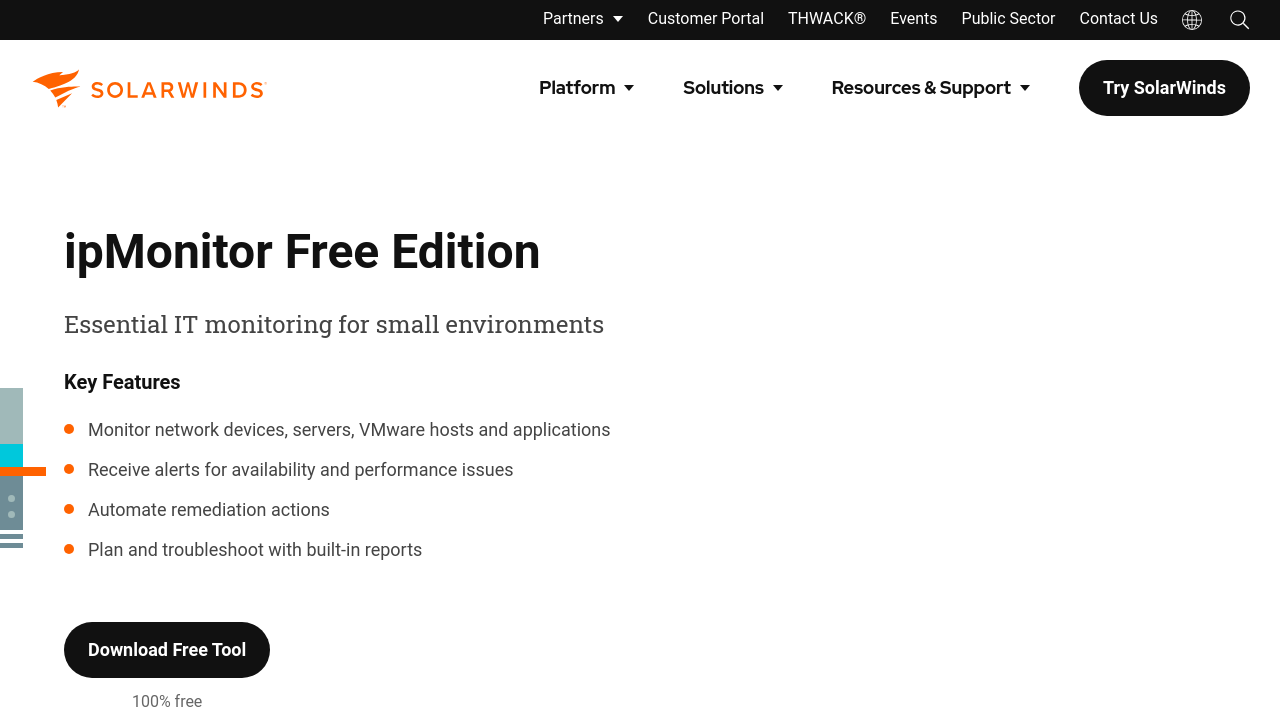
Task: Select Events in the top bar
Action: (x=913, y=19)
